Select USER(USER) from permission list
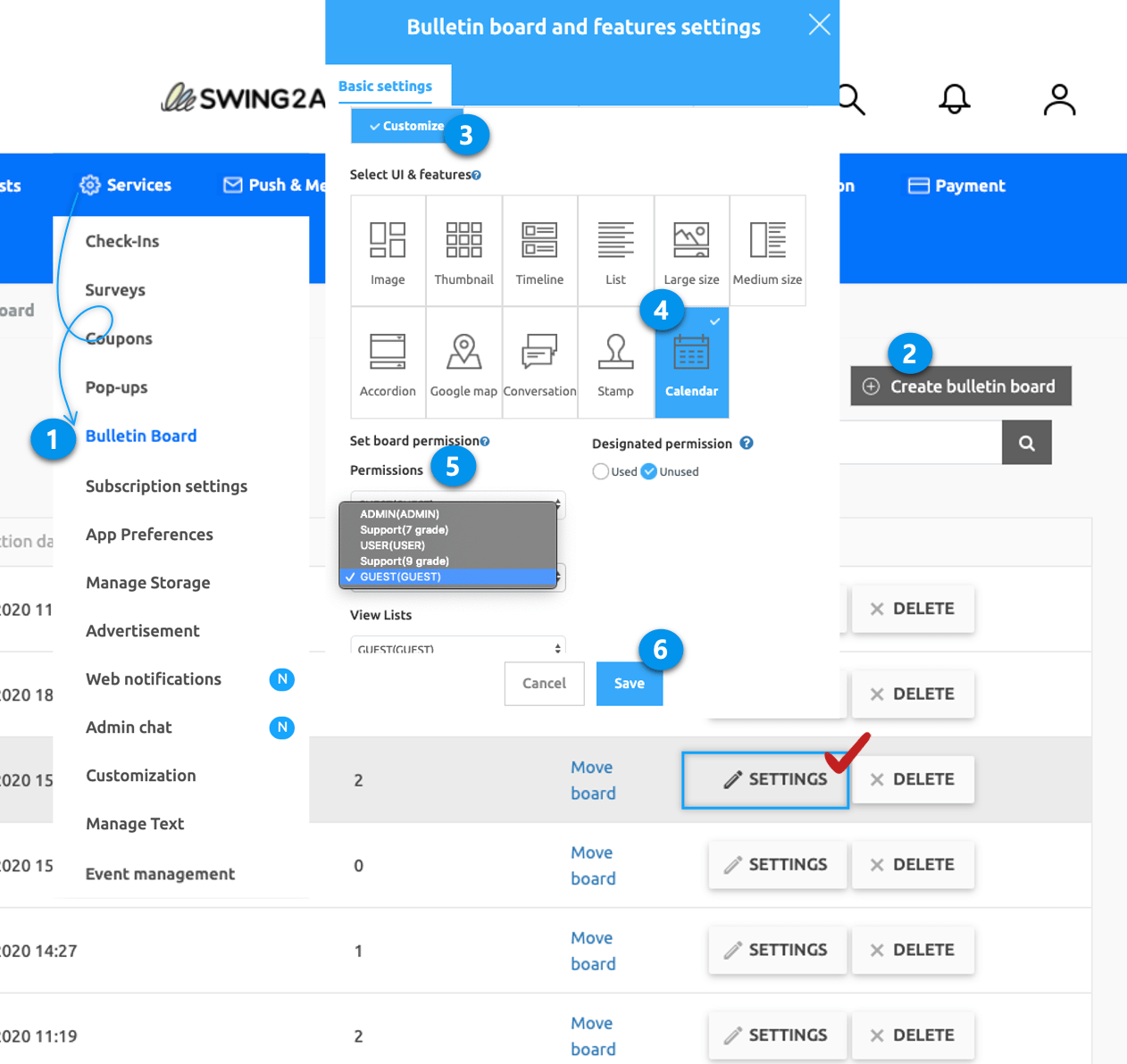This screenshot has width=1127, height=1064. 392,545
